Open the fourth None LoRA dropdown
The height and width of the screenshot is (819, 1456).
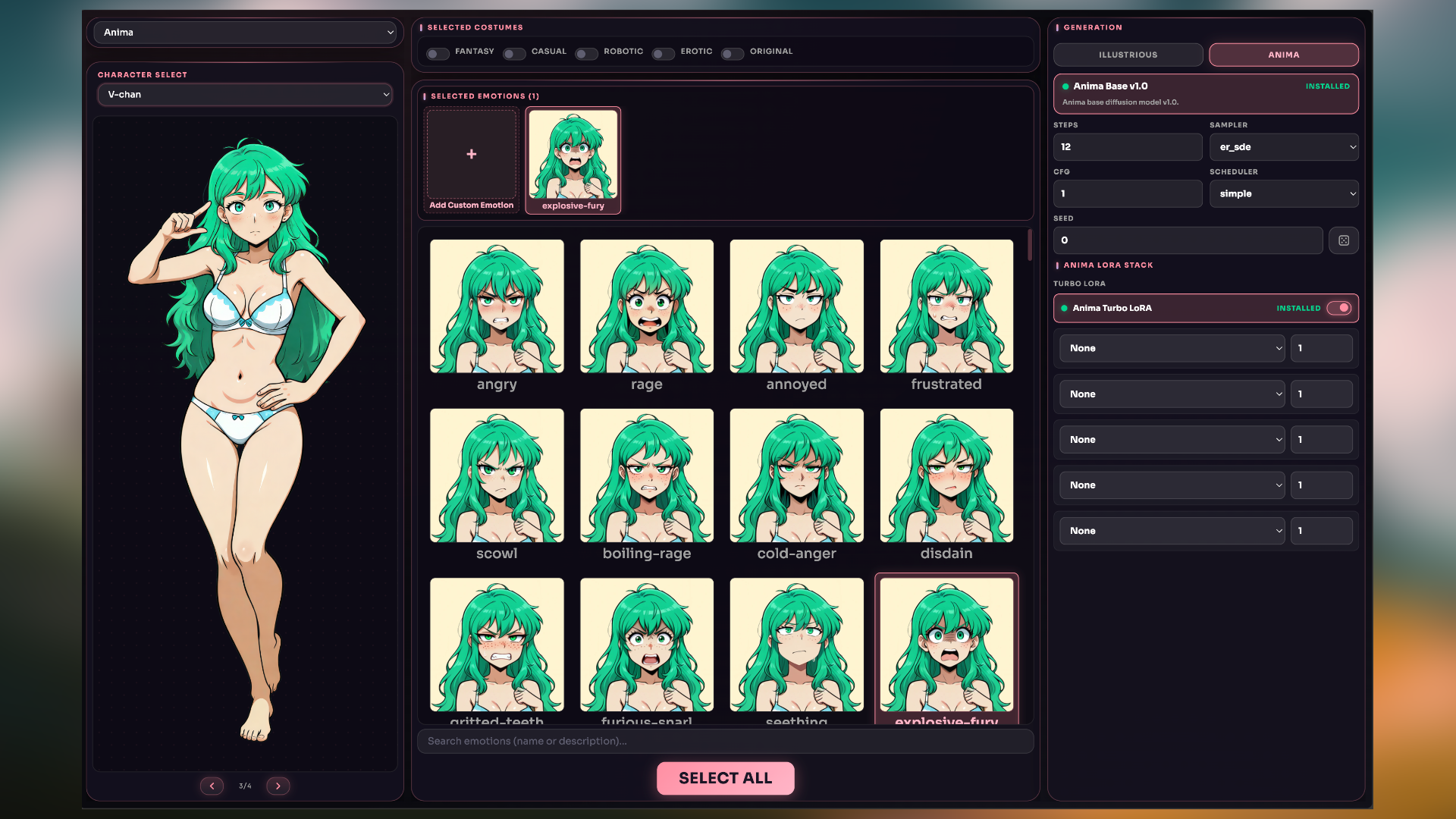click(1172, 485)
